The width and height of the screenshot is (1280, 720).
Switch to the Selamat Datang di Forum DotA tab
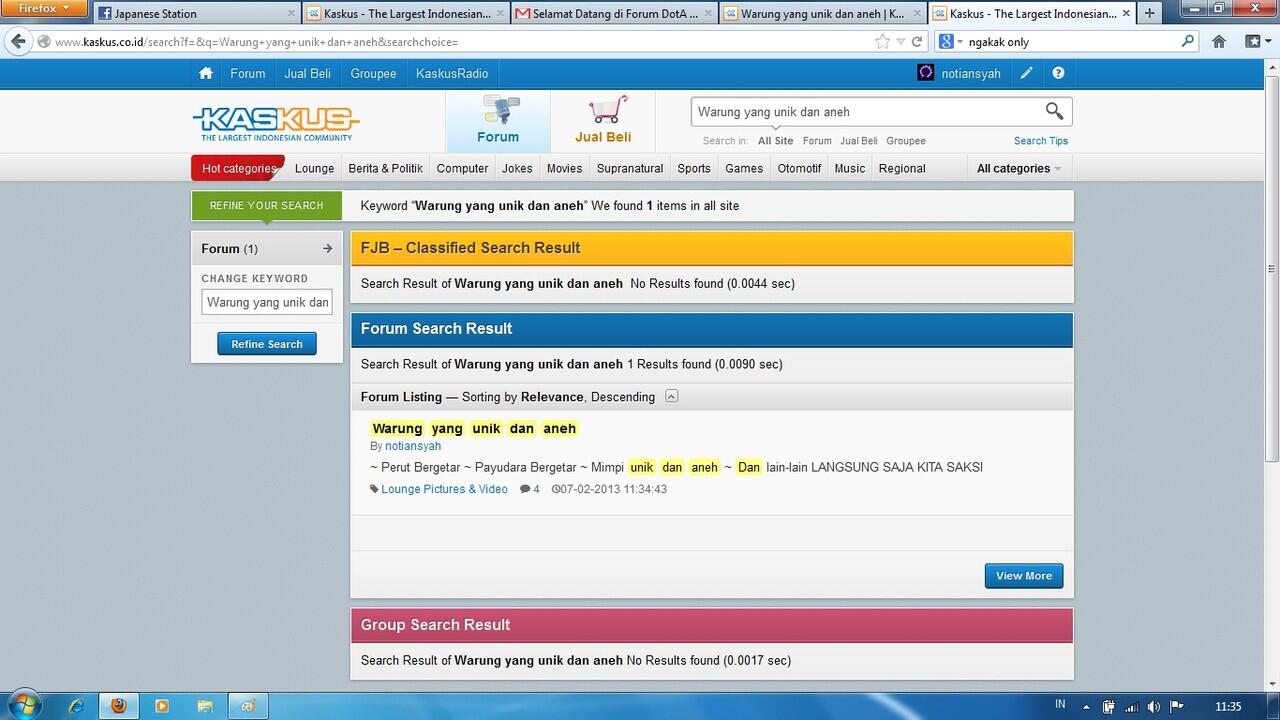click(x=614, y=14)
